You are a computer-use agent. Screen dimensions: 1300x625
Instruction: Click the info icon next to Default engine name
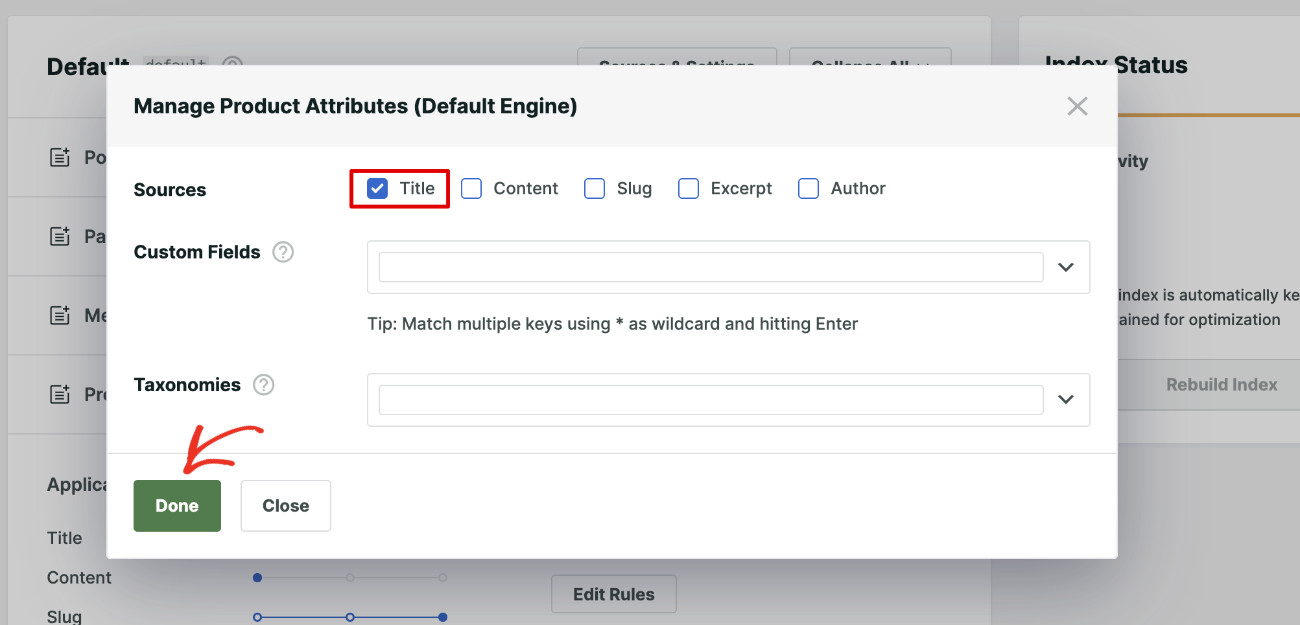[231, 65]
